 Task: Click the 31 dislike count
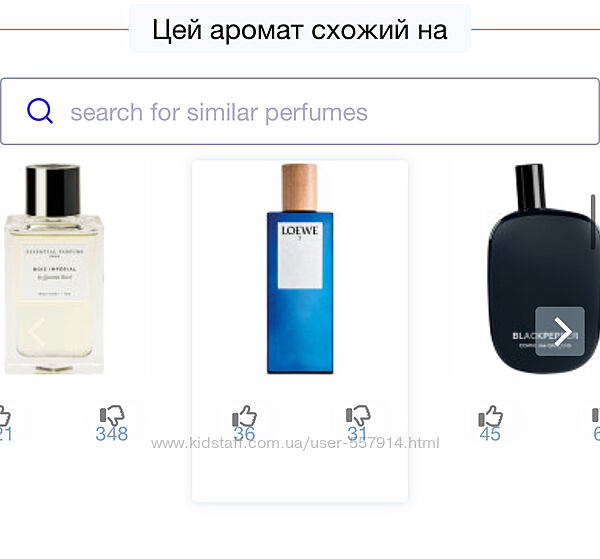(357, 434)
